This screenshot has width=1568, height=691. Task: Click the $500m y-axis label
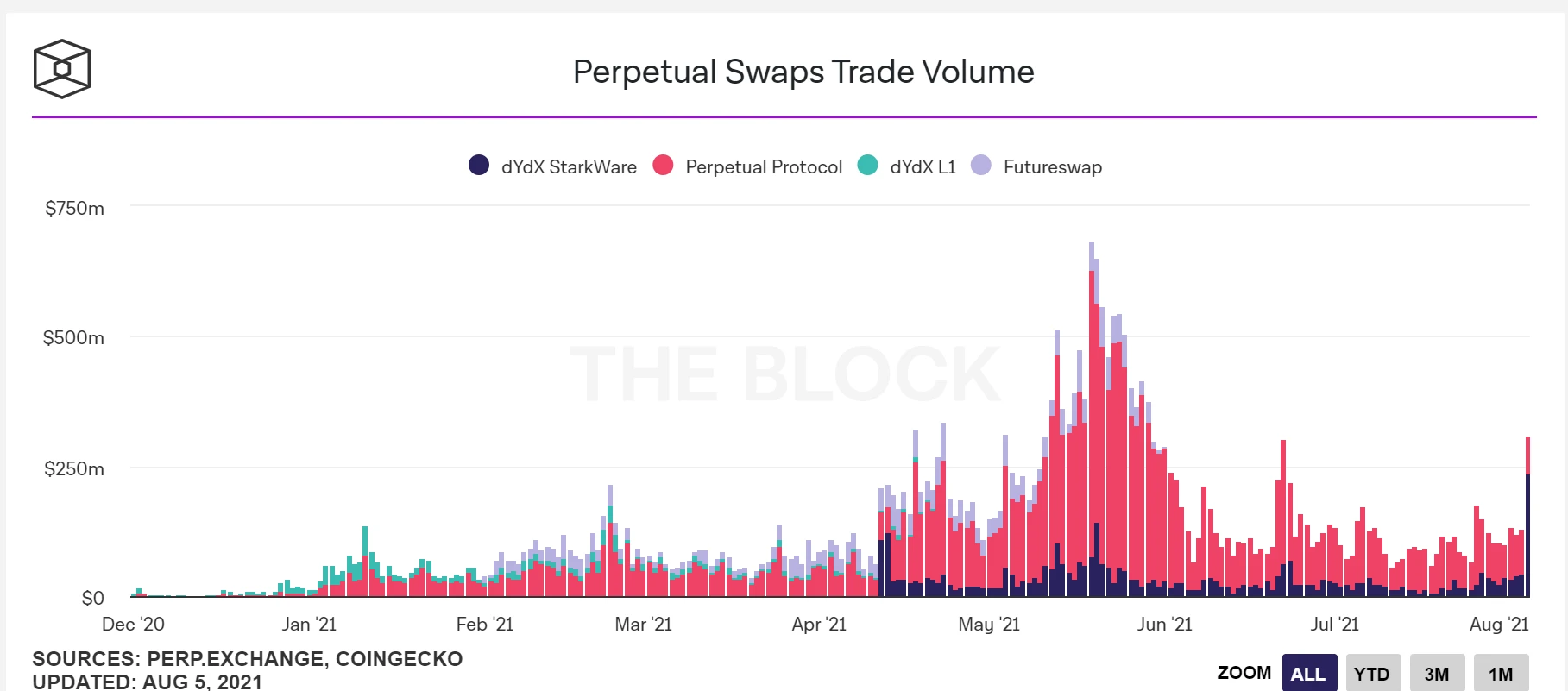click(x=73, y=337)
